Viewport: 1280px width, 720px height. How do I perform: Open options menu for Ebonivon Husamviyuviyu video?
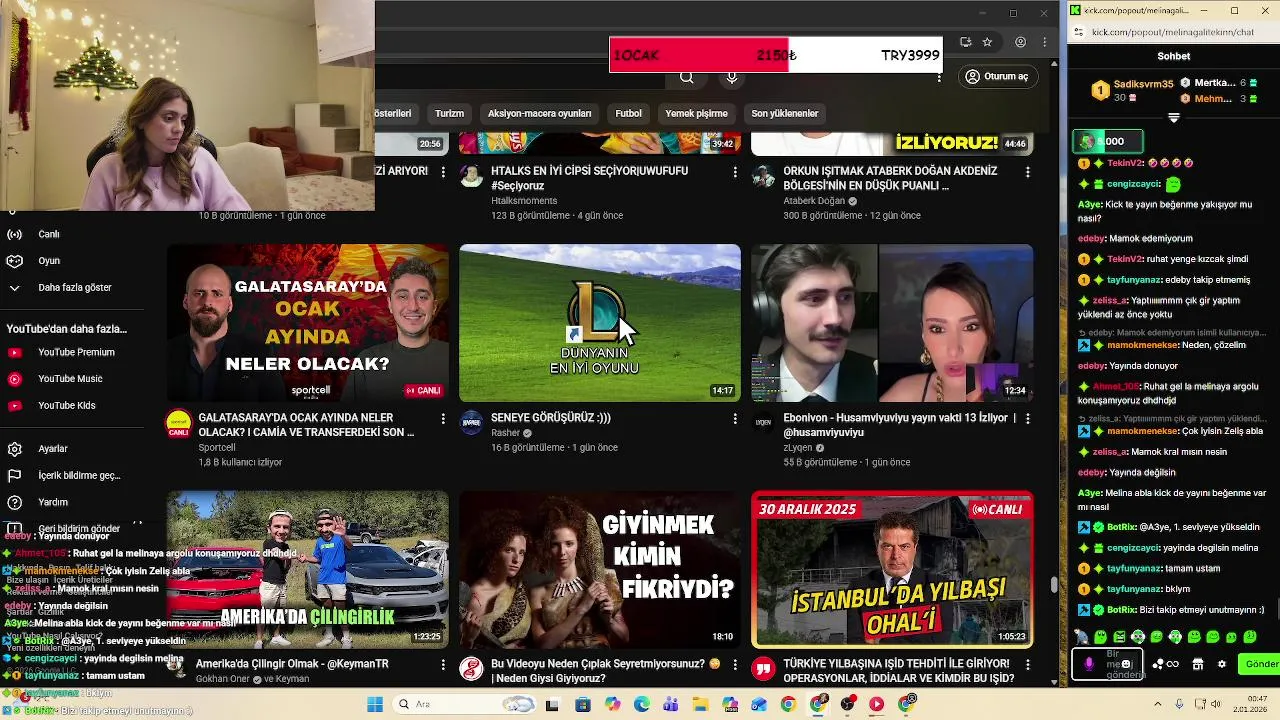(1027, 419)
